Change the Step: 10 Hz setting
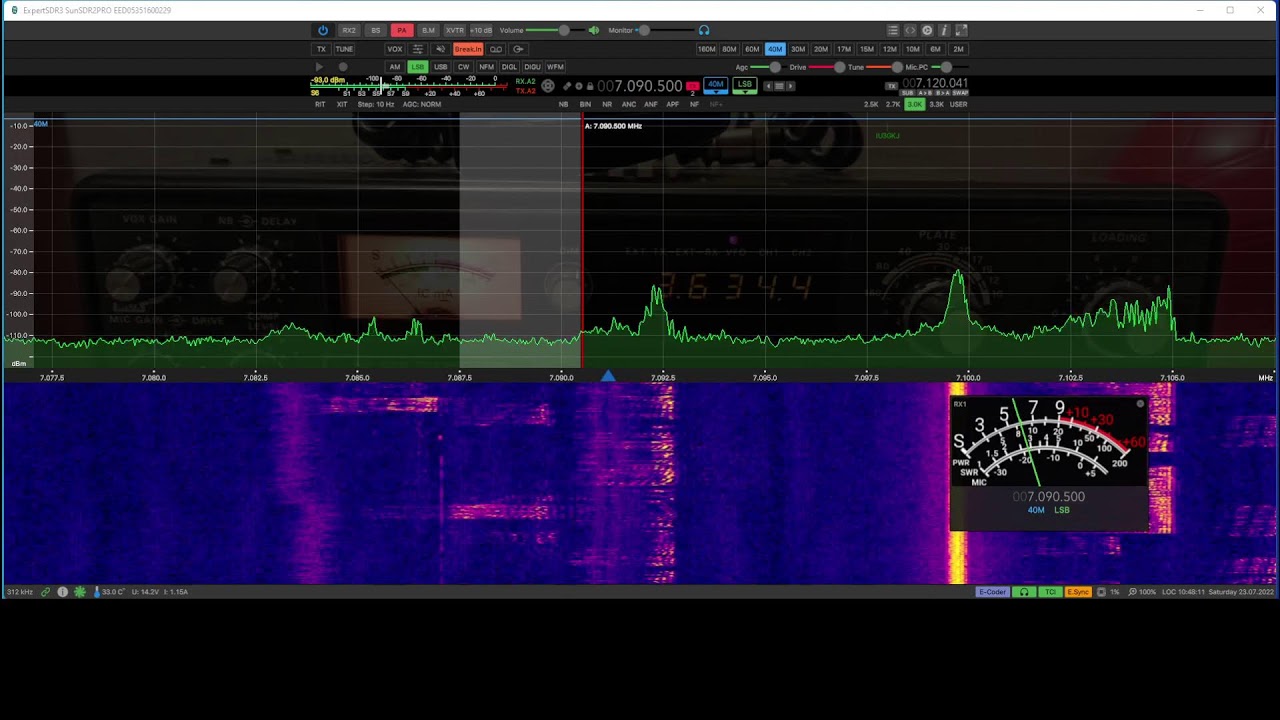Image resolution: width=1280 pixels, height=720 pixels. [376, 104]
